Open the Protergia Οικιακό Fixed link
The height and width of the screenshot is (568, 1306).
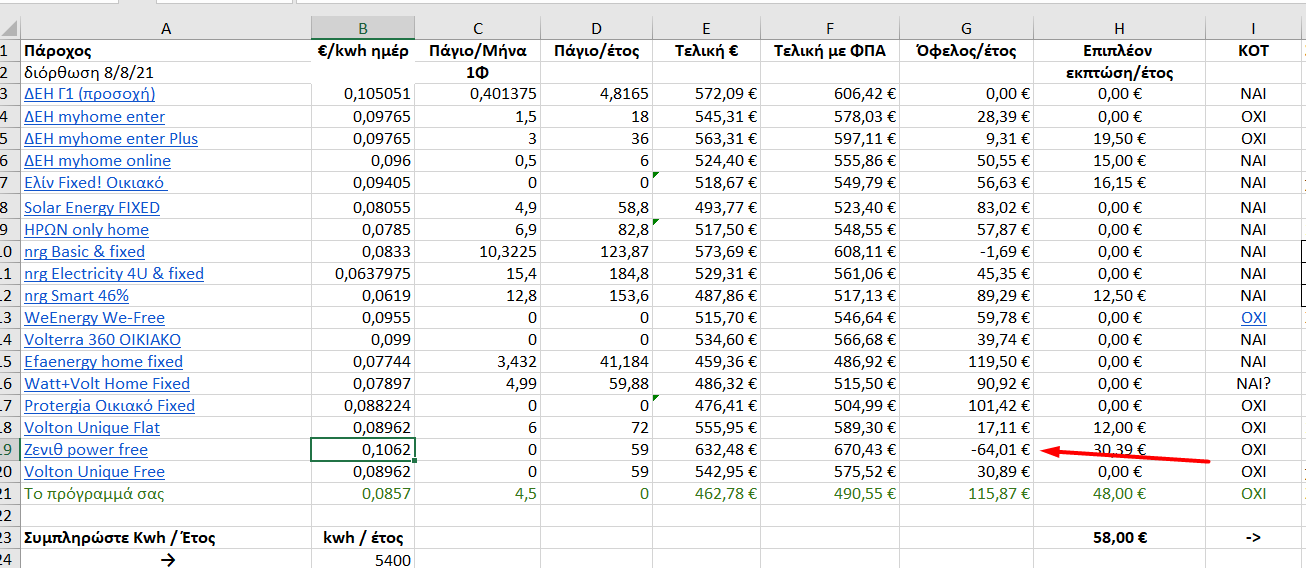click(109, 406)
